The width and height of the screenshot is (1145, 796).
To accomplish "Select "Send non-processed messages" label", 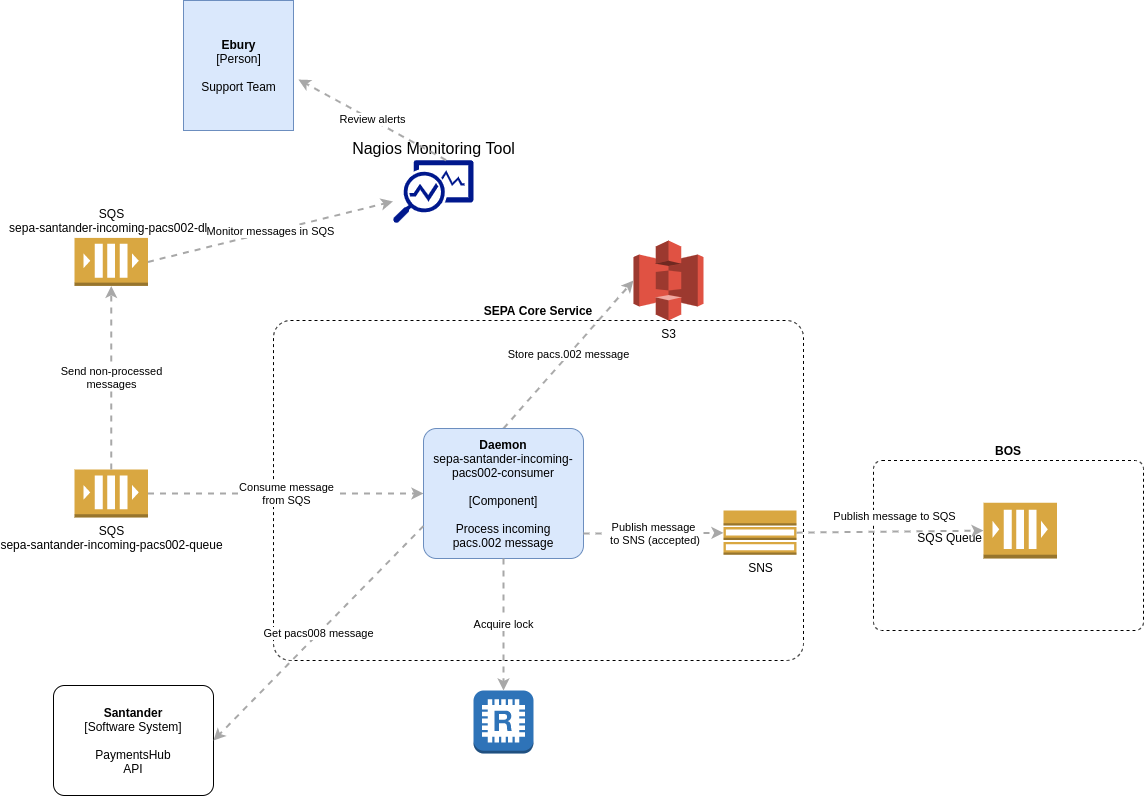I will click(x=111, y=378).
